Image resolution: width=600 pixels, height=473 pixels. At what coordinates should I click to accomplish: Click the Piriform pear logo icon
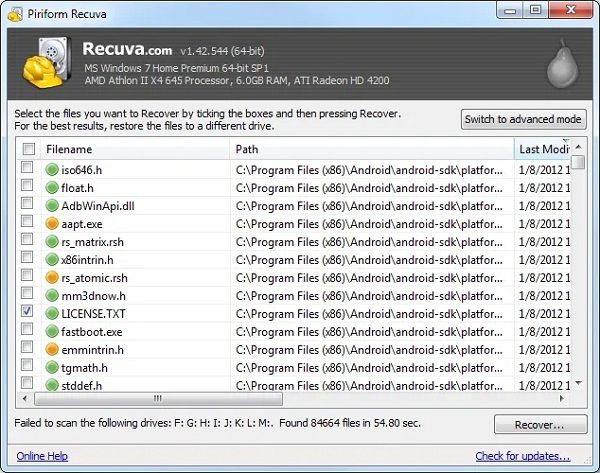tap(562, 64)
